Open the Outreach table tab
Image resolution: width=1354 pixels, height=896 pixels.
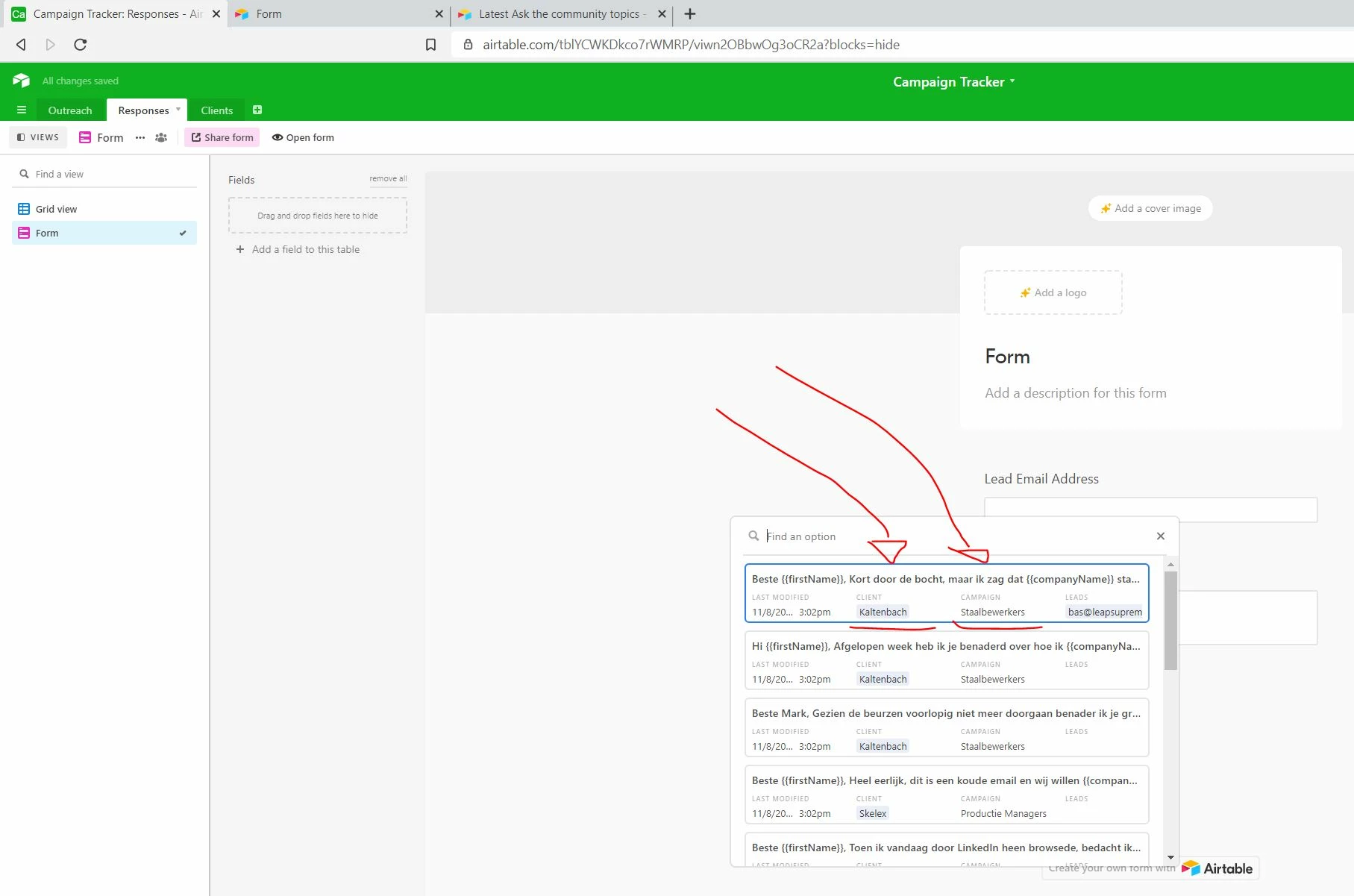pyautogui.click(x=70, y=110)
